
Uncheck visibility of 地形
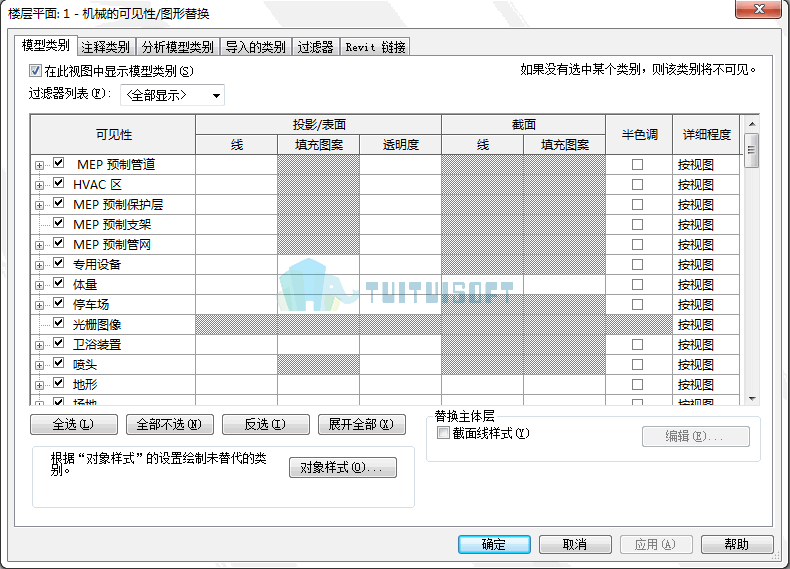(59, 383)
